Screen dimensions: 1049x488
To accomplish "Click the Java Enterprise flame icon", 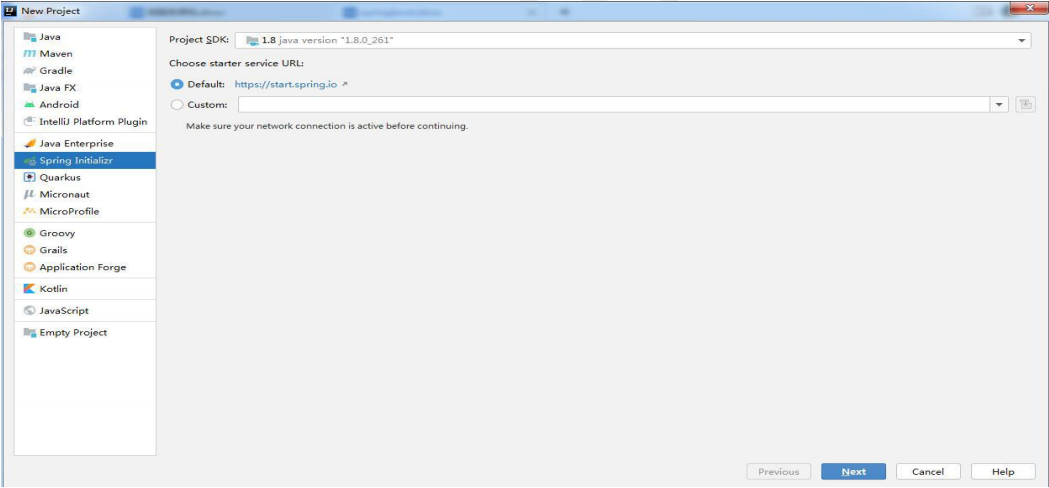I will (29, 143).
